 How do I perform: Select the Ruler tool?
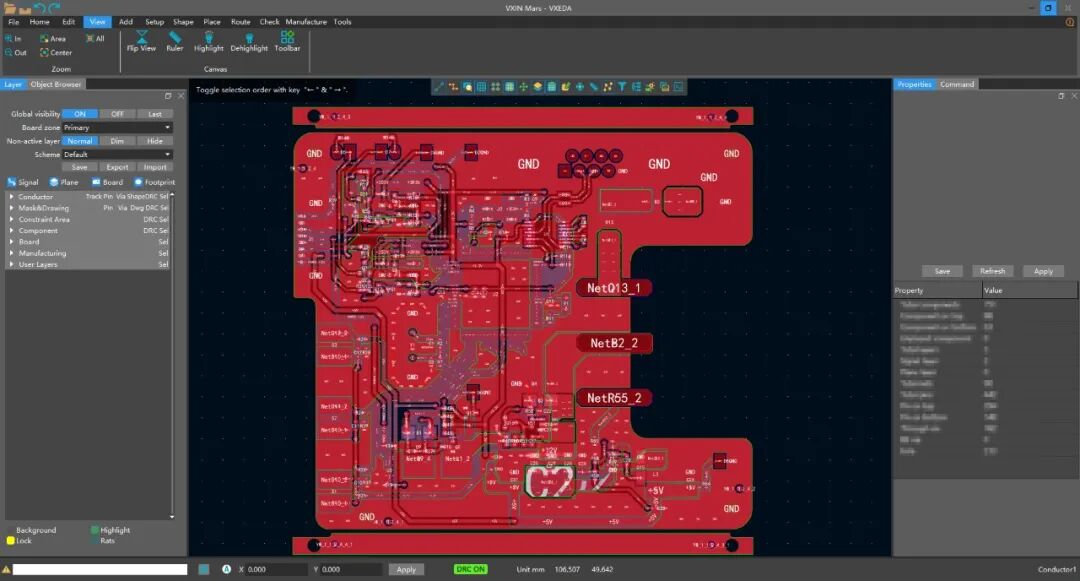point(175,41)
